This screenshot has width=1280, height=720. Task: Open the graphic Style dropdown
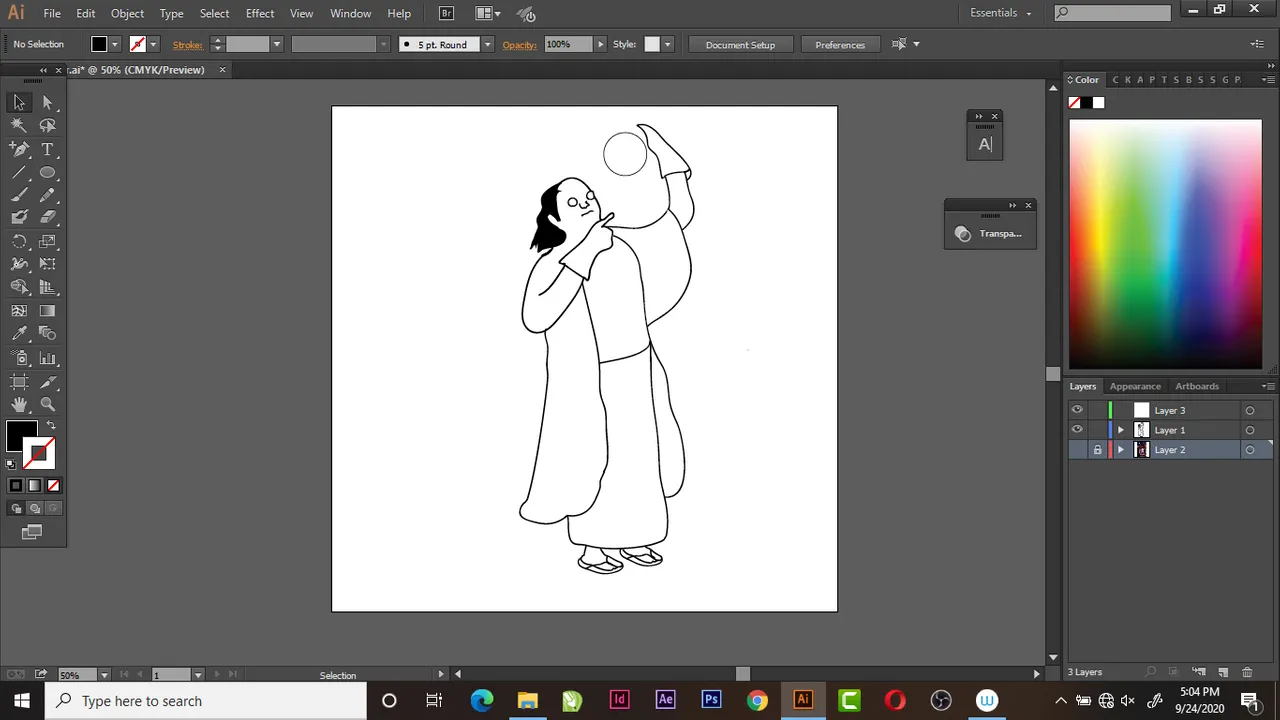tap(667, 44)
